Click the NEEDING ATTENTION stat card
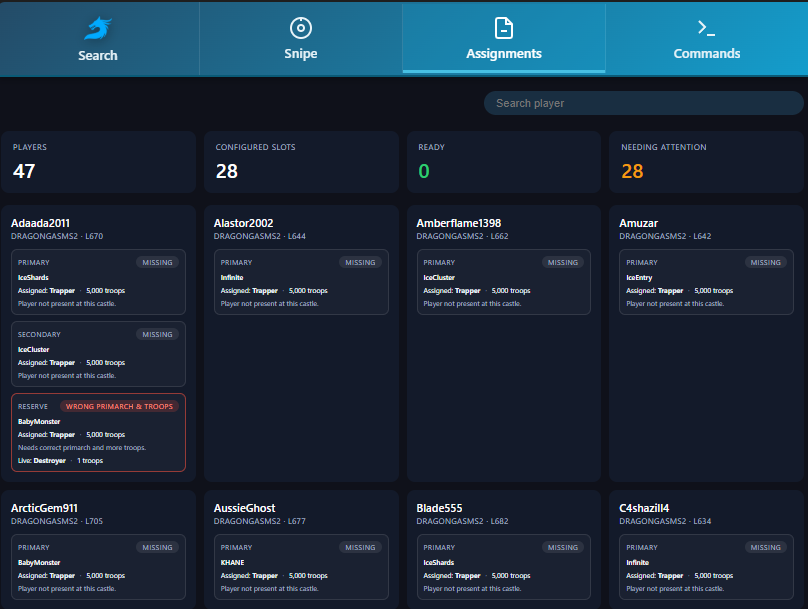This screenshot has width=808, height=609. tap(706, 162)
